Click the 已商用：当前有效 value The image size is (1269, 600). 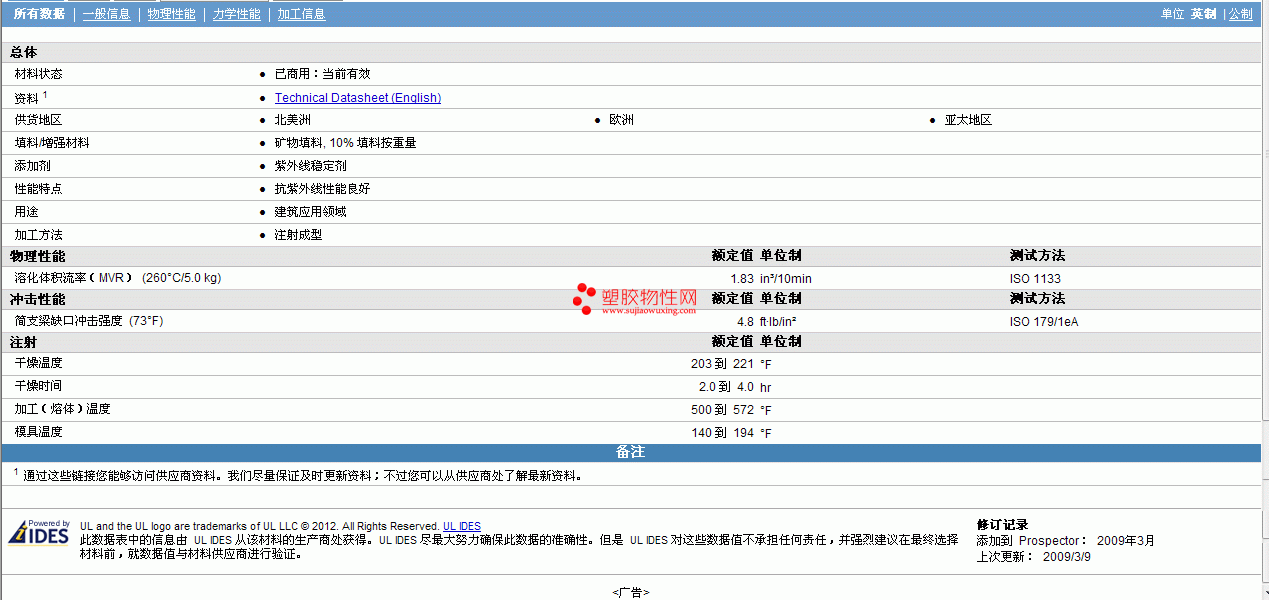click(323, 74)
